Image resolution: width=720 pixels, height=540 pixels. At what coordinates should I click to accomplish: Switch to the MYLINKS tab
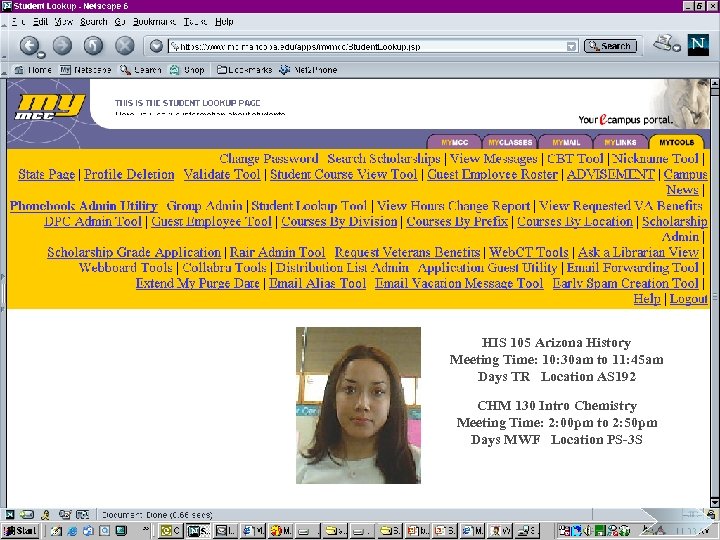point(620,142)
